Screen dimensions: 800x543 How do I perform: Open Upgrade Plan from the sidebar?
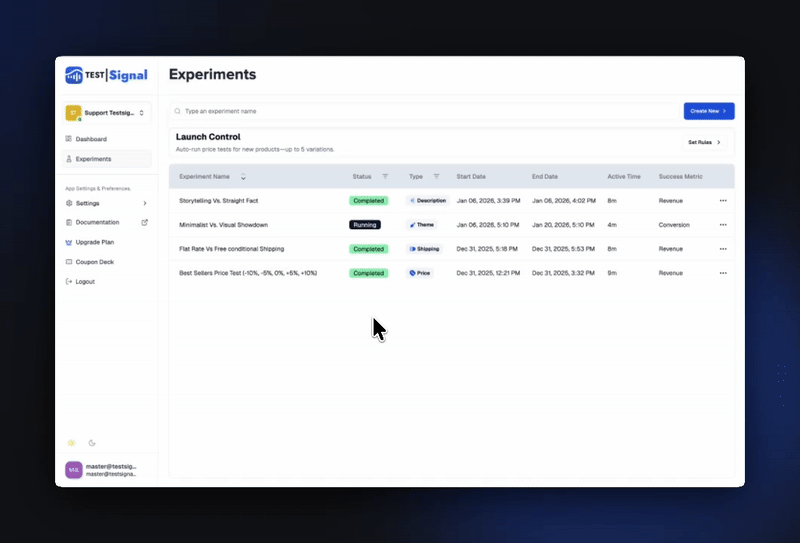click(94, 242)
